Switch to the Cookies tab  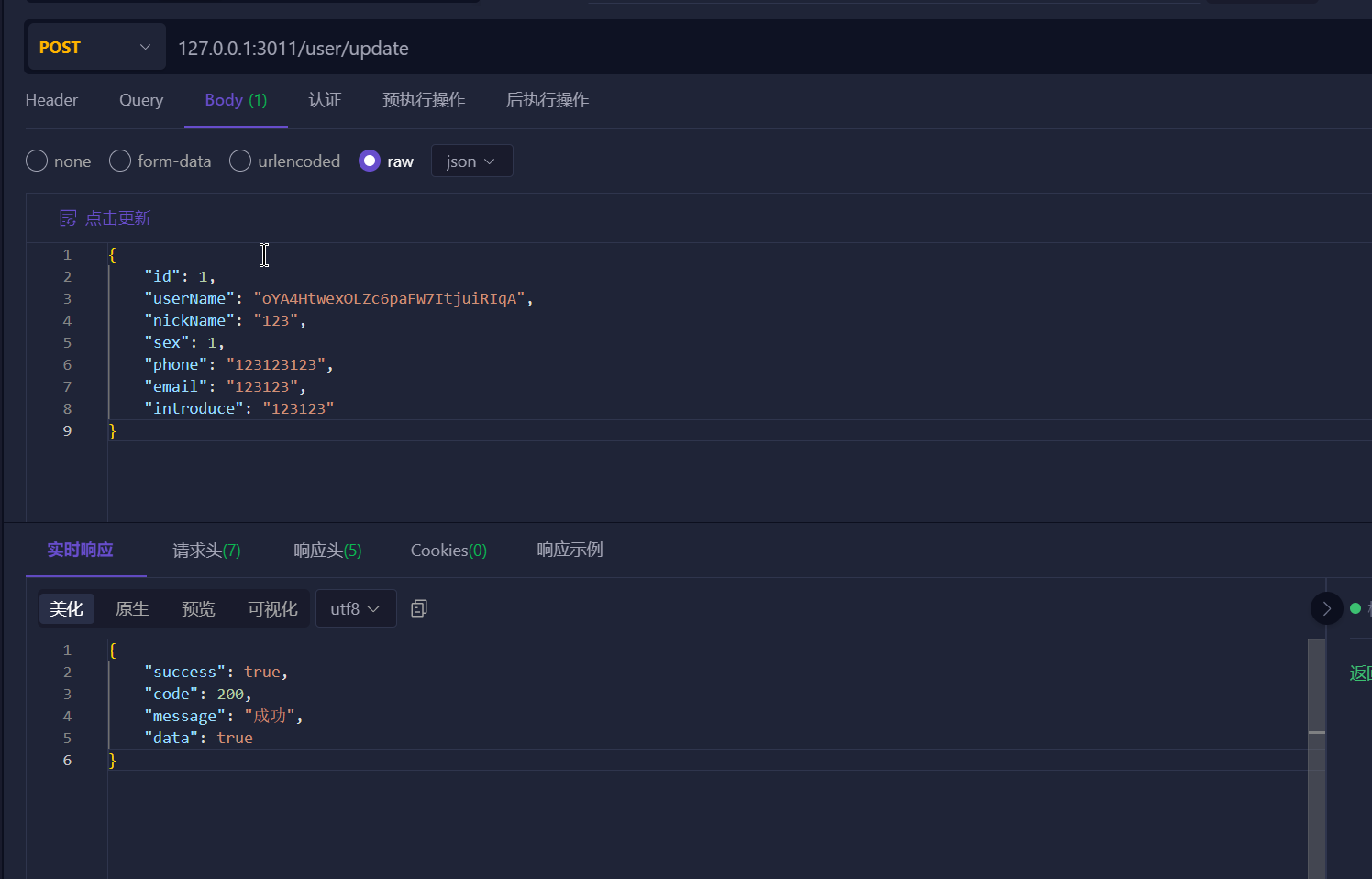coord(448,551)
